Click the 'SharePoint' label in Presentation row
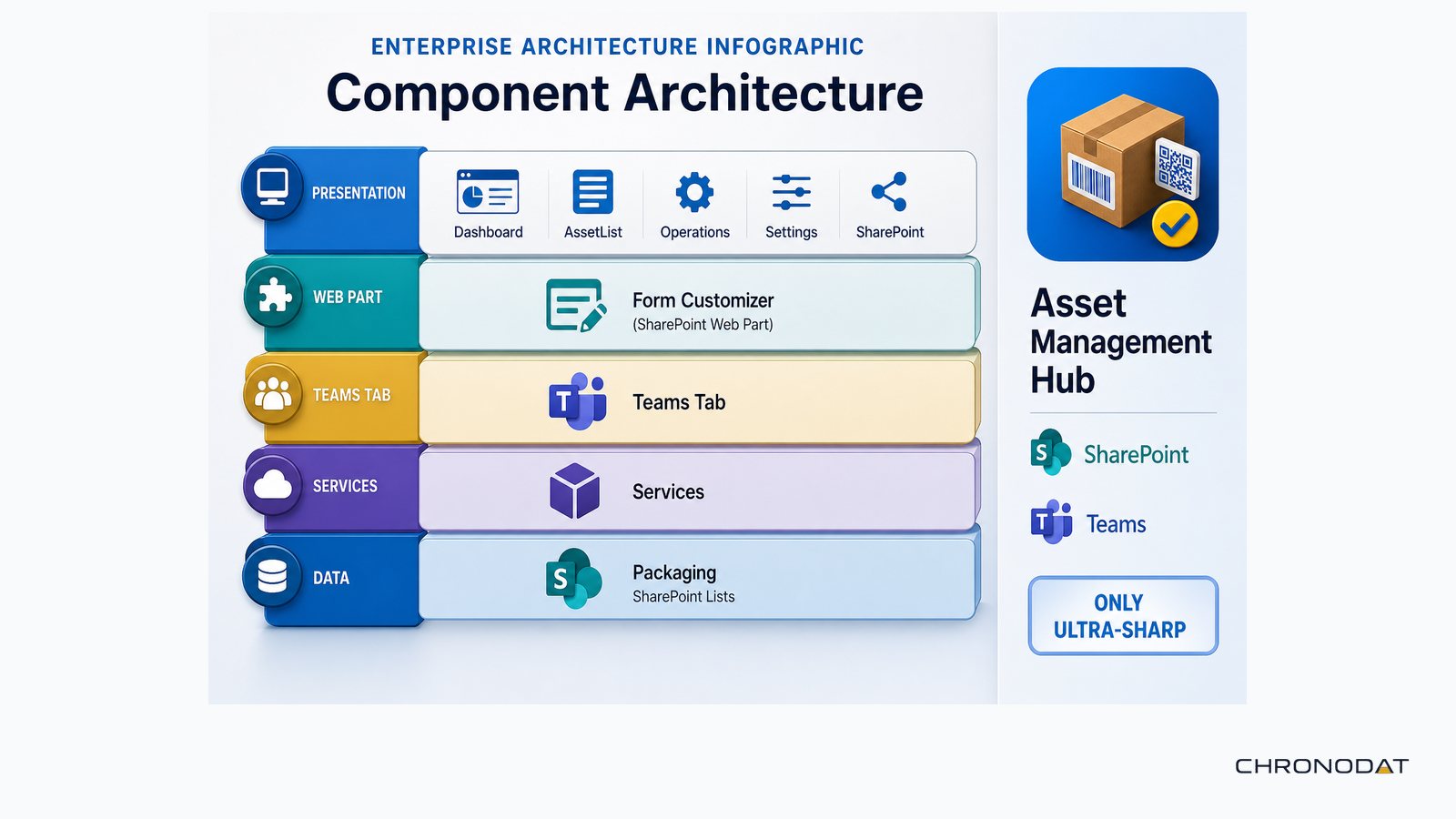The height and width of the screenshot is (819, 1456). click(890, 232)
